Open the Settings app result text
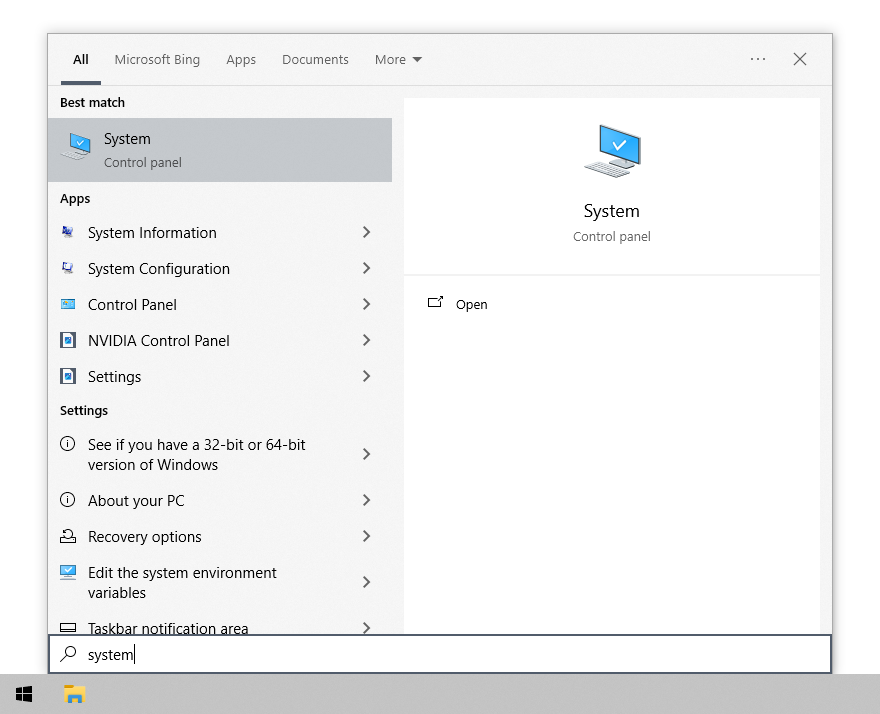This screenshot has height=714, width=880. pos(114,376)
